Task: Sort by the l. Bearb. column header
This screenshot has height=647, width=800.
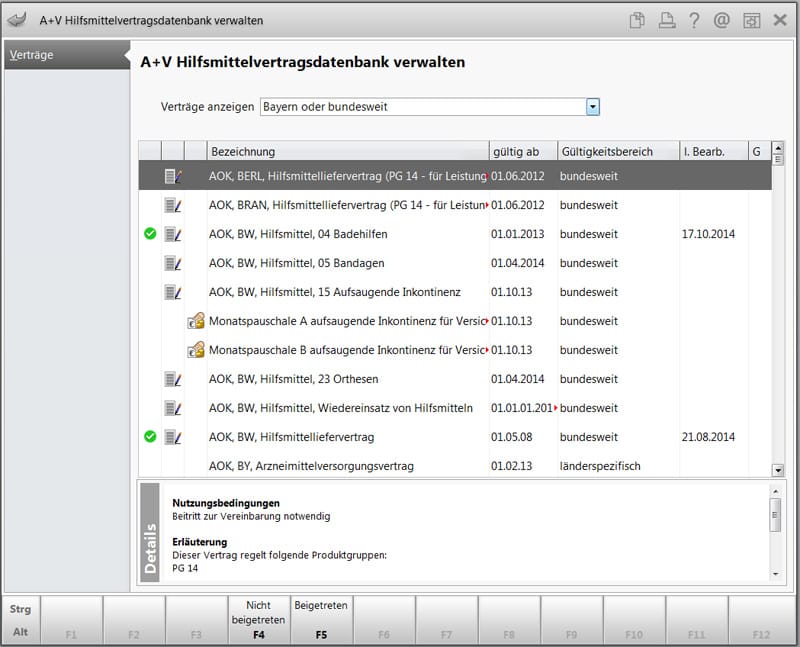Action: pos(714,151)
